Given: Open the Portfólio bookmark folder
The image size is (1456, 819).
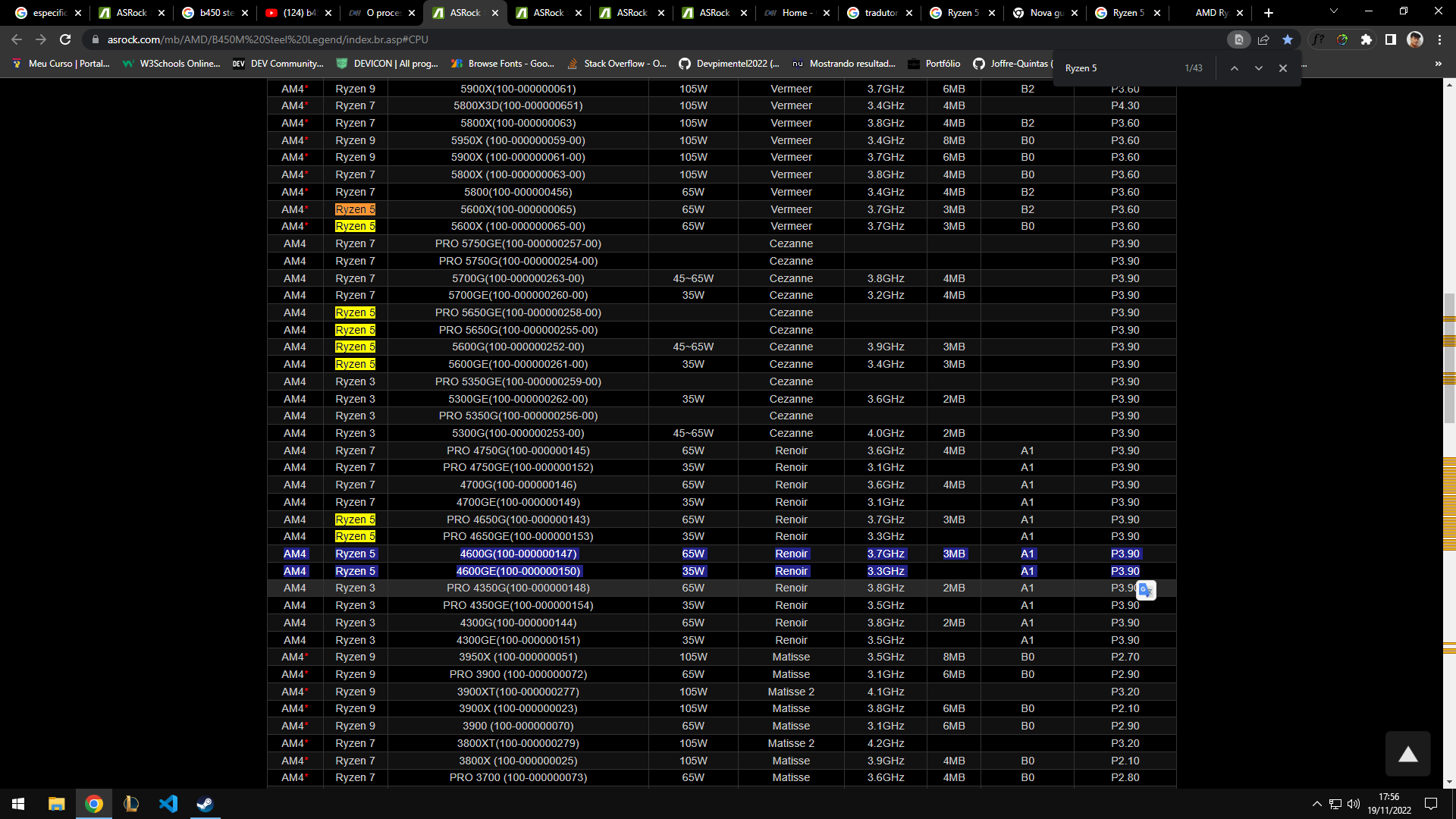Looking at the screenshot, I should pyautogui.click(x=934, y=64).
